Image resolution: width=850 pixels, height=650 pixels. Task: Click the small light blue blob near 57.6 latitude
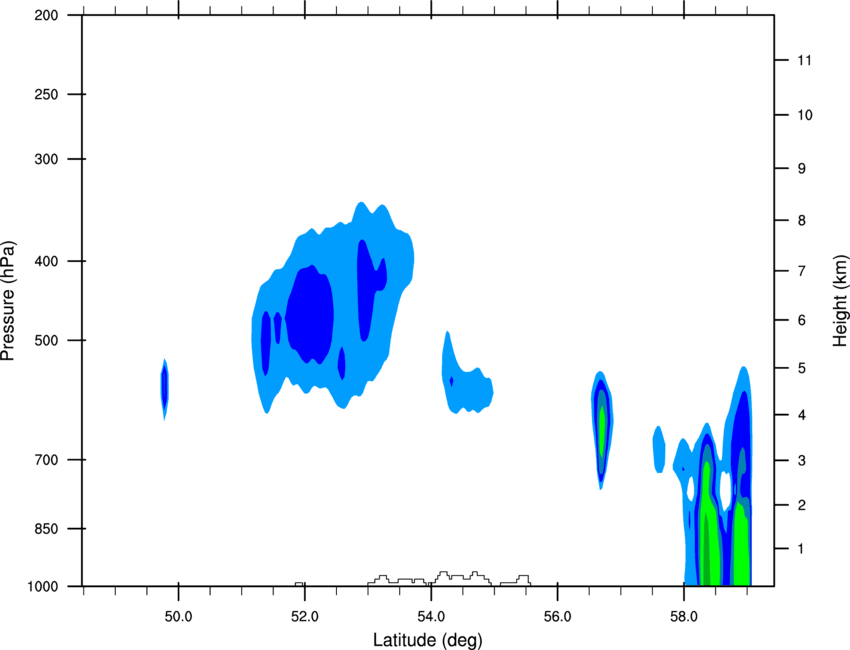pyautogui.click(x=659, y=449)
